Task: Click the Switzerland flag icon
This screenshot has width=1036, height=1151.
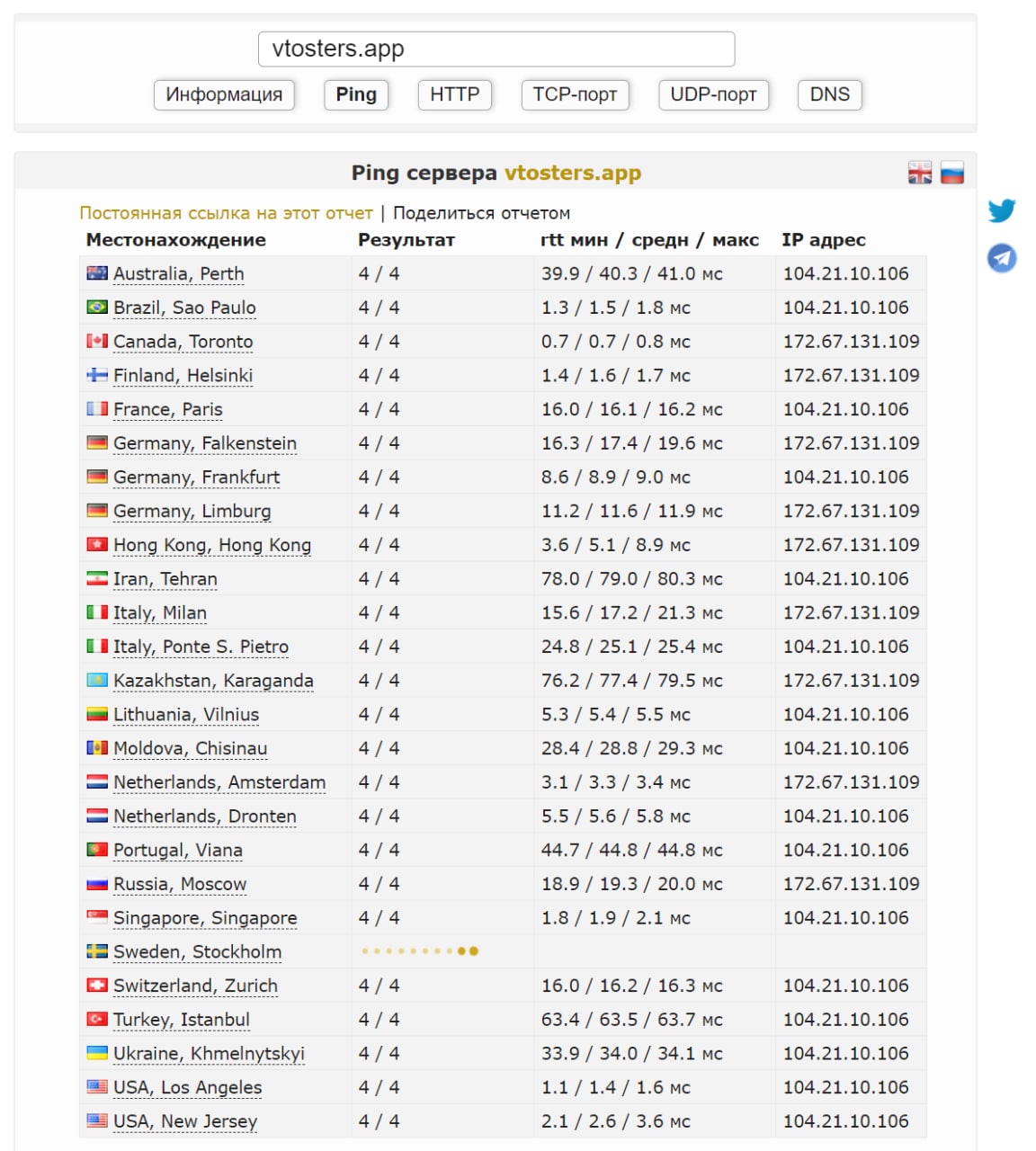Action: click(x=97, y=986)
